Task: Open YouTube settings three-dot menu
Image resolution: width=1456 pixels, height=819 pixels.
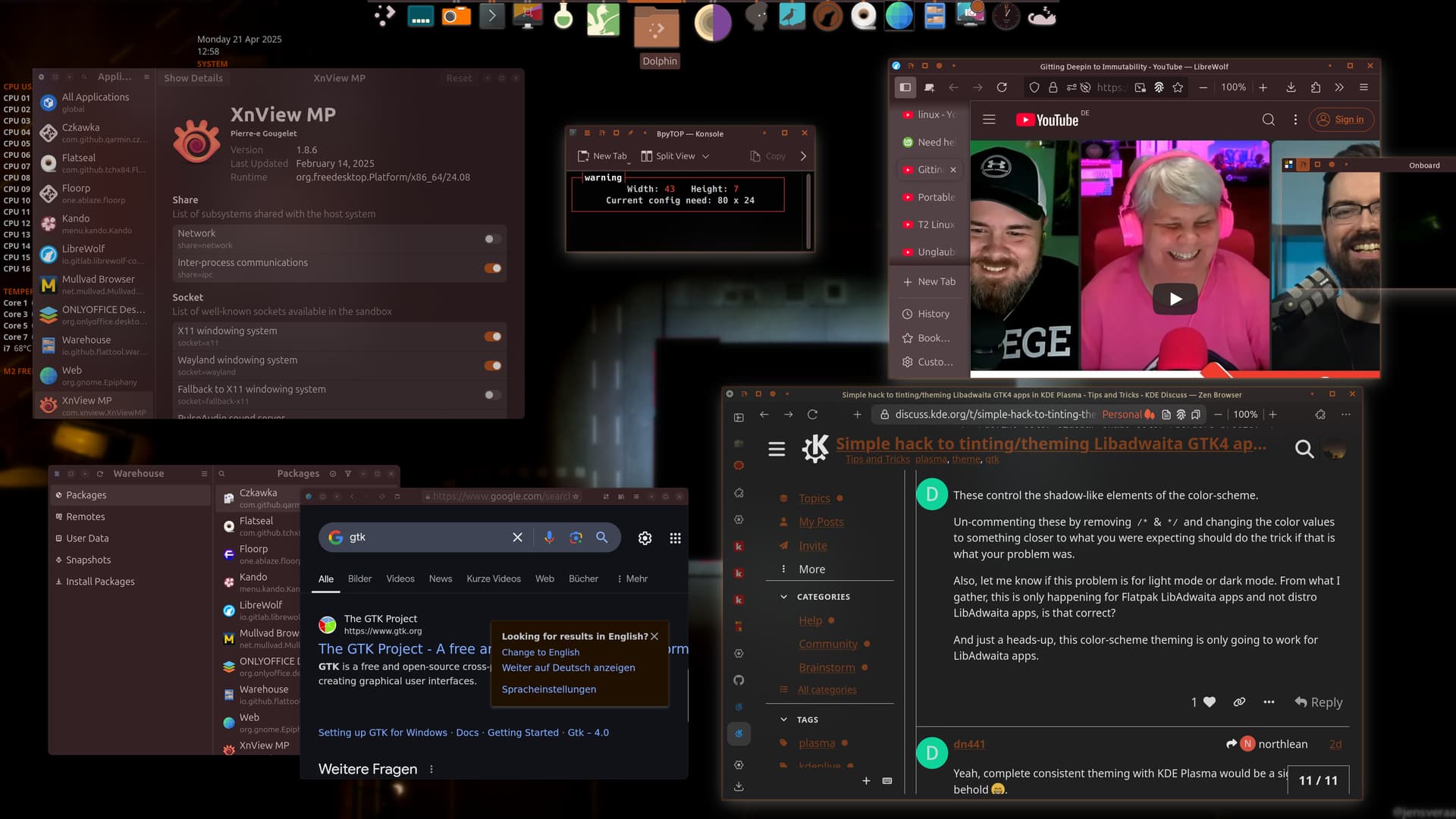Action: click(1295, 120)
